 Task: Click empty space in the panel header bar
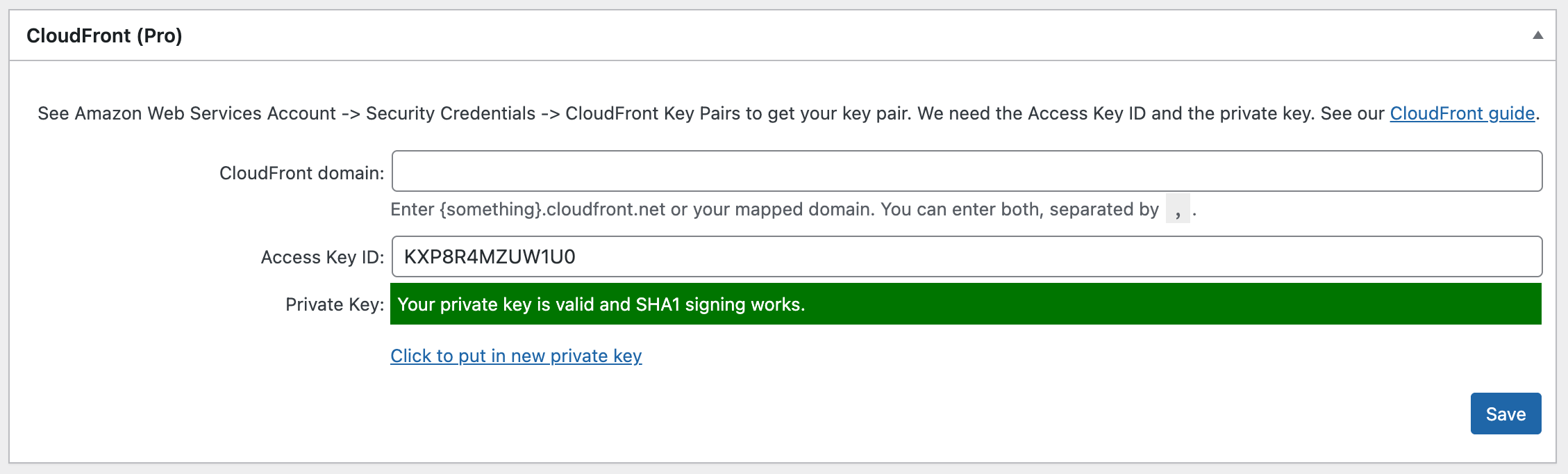tap(833, 35)
